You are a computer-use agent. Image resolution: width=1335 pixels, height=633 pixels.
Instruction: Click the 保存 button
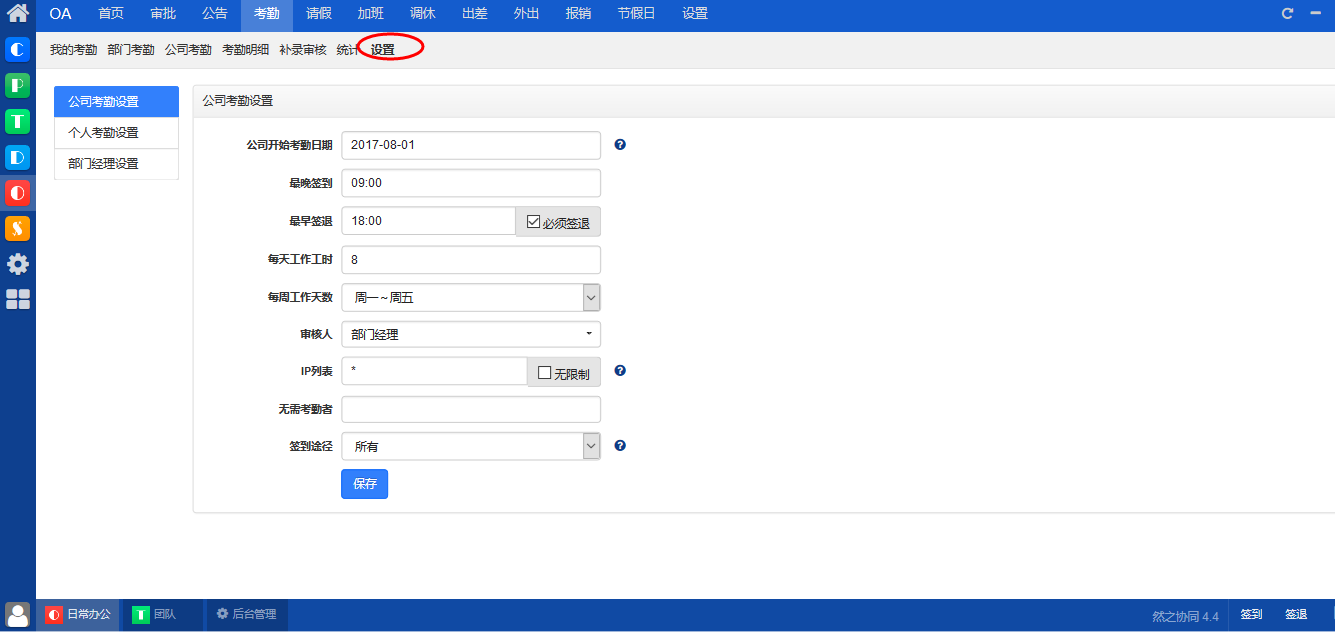[x=364, y=484]
